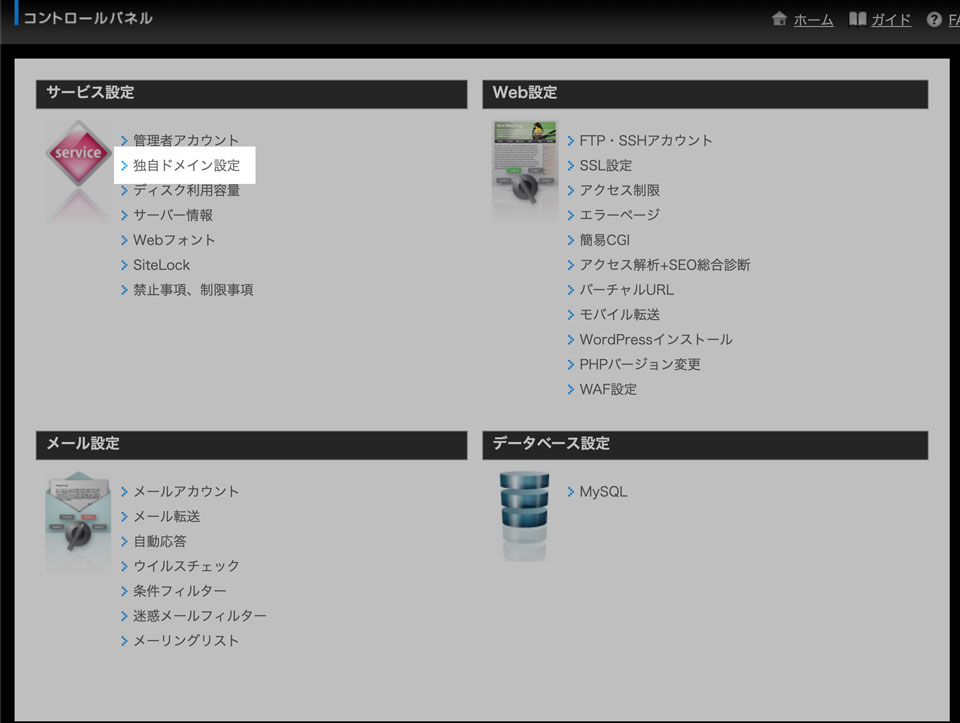Open 迷惑メールフィルター settings
Image resolution: width=960 pixels, height=723 pixels.
coord(200,616)
